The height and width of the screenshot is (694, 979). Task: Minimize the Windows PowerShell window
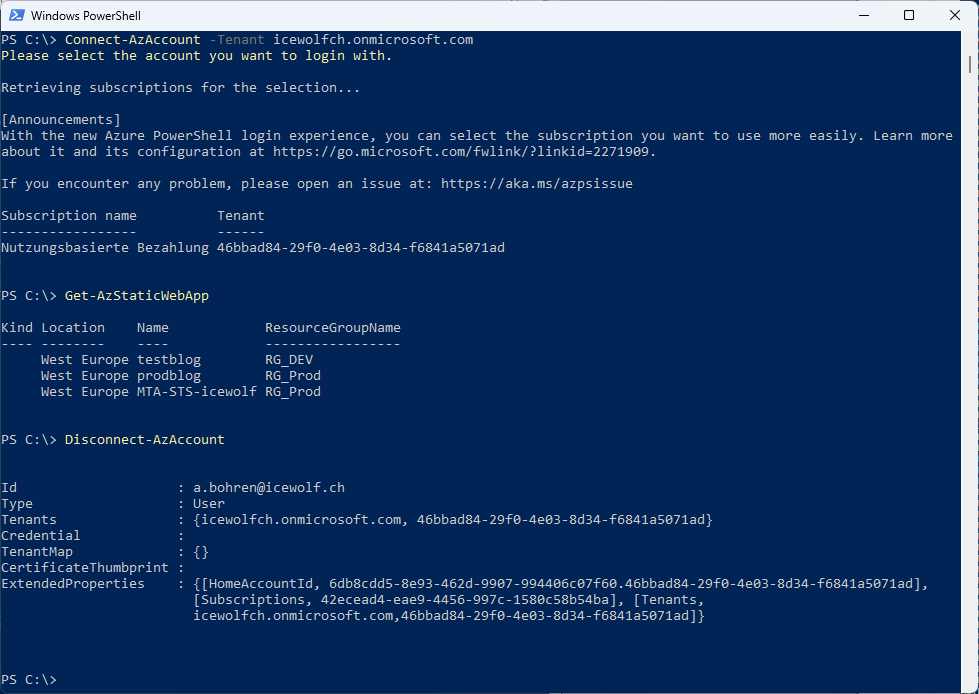pos(864,15)
